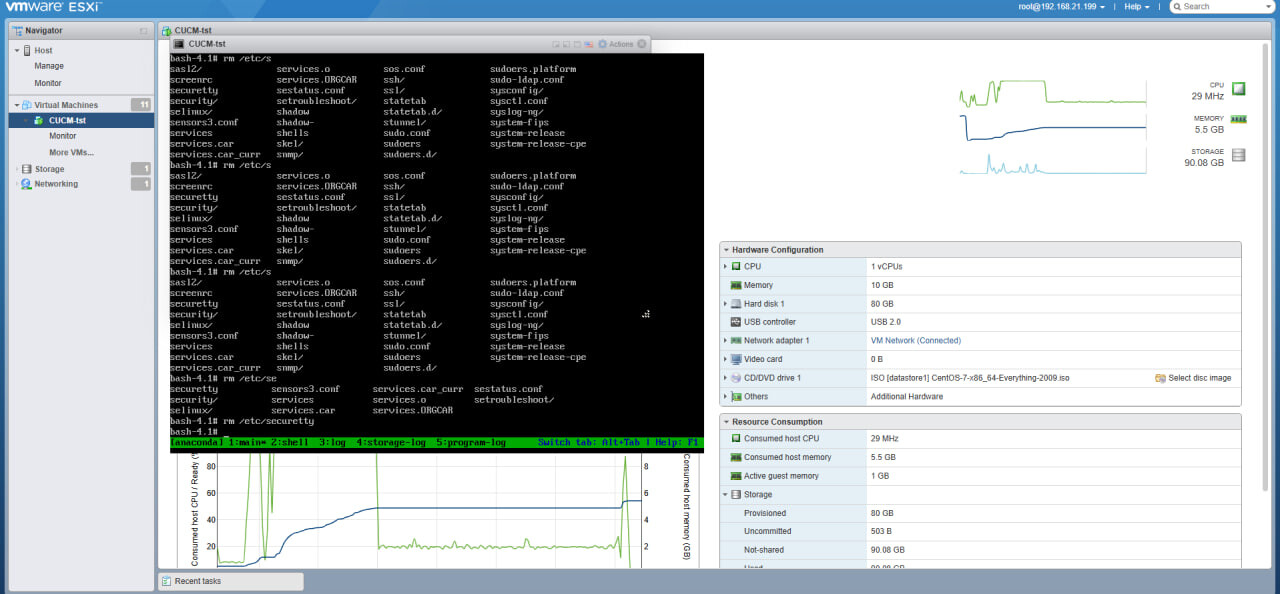Click the keyboard layout flag icon in console
The height and width of the screenshot is (594, 1280).
coord(589,44)
